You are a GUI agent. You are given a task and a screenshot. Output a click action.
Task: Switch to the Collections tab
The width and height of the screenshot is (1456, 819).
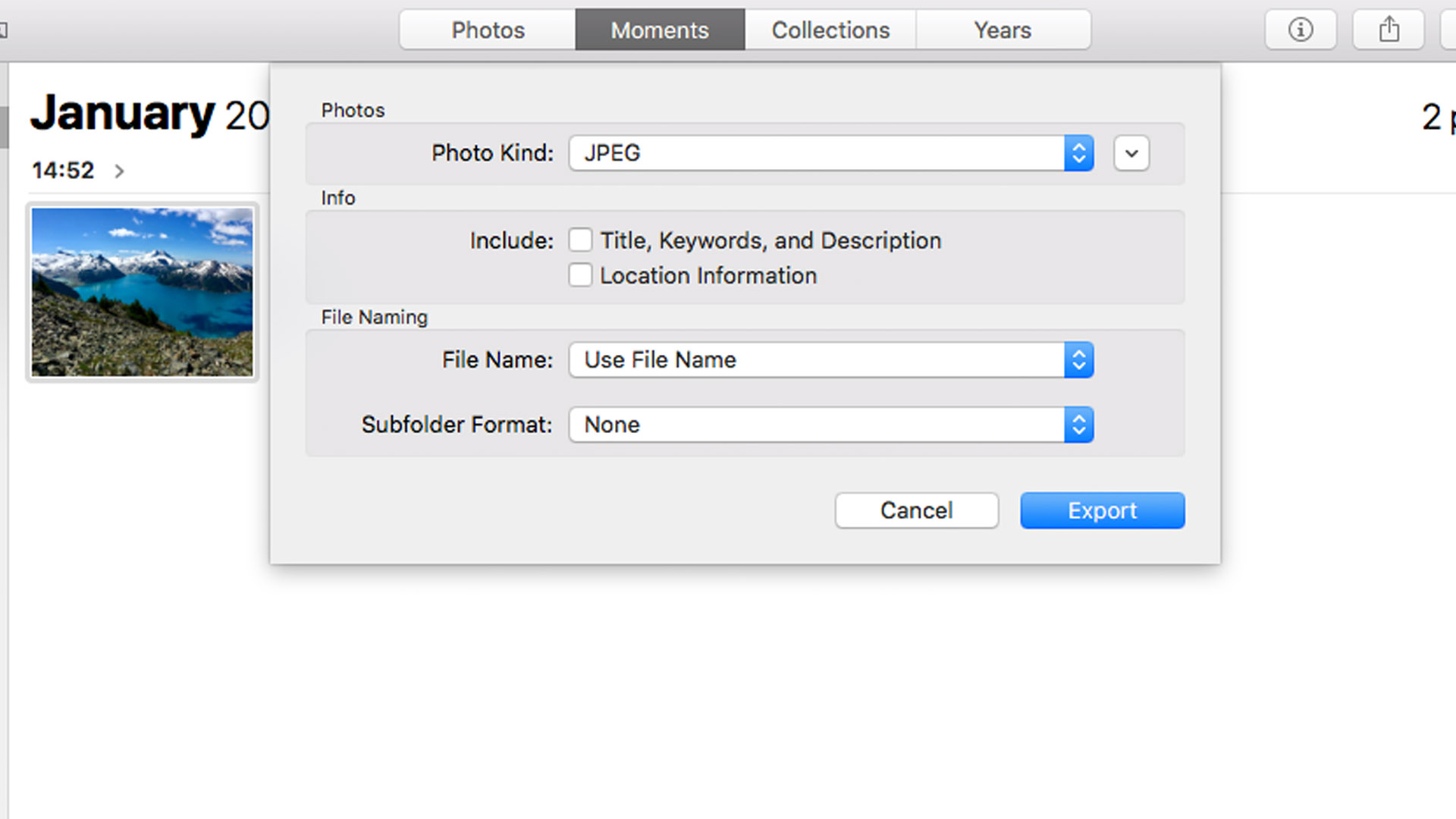[x=830, y=30]
